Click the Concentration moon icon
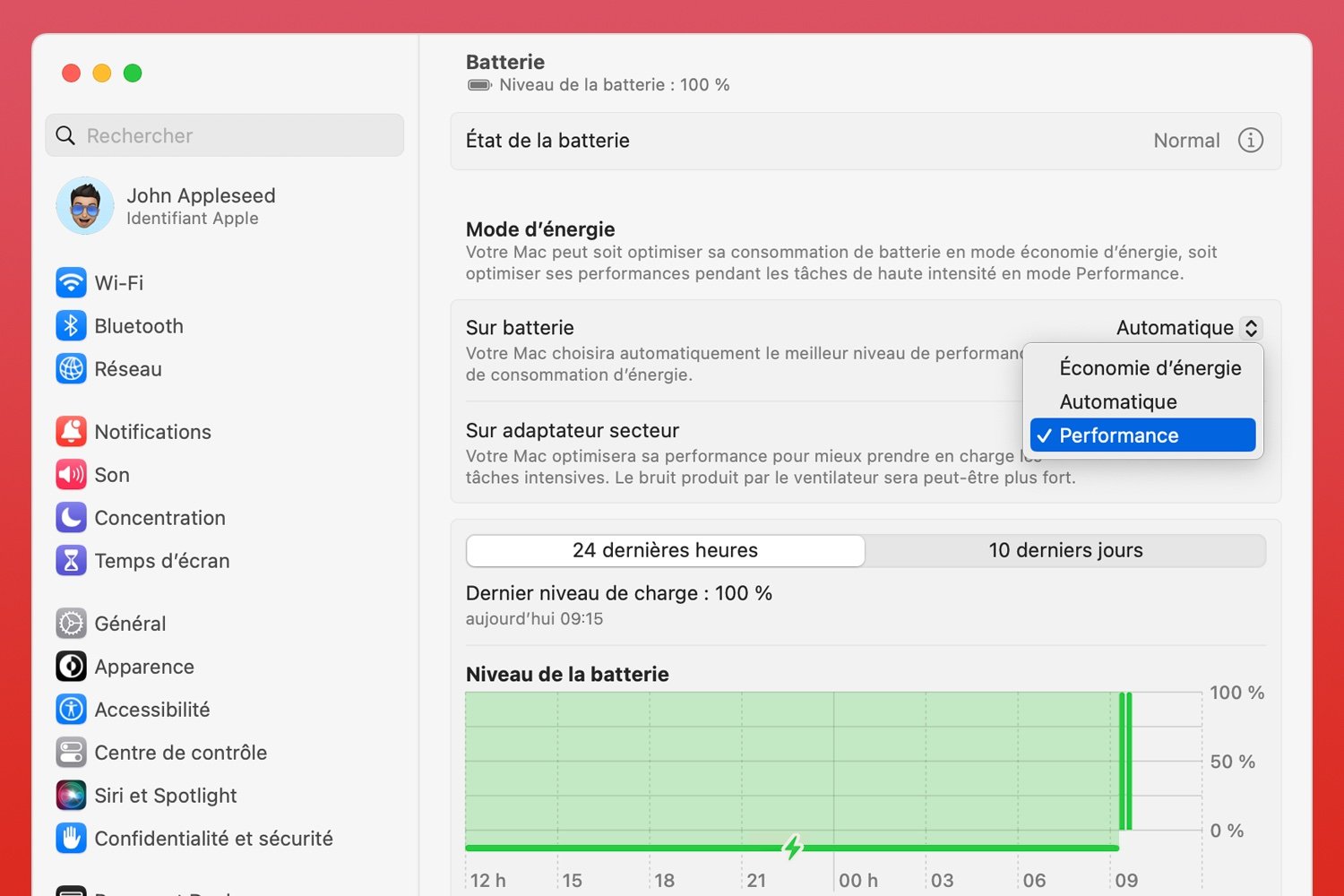The height and width of the screenshot is (896, 1344). point(71,518)
